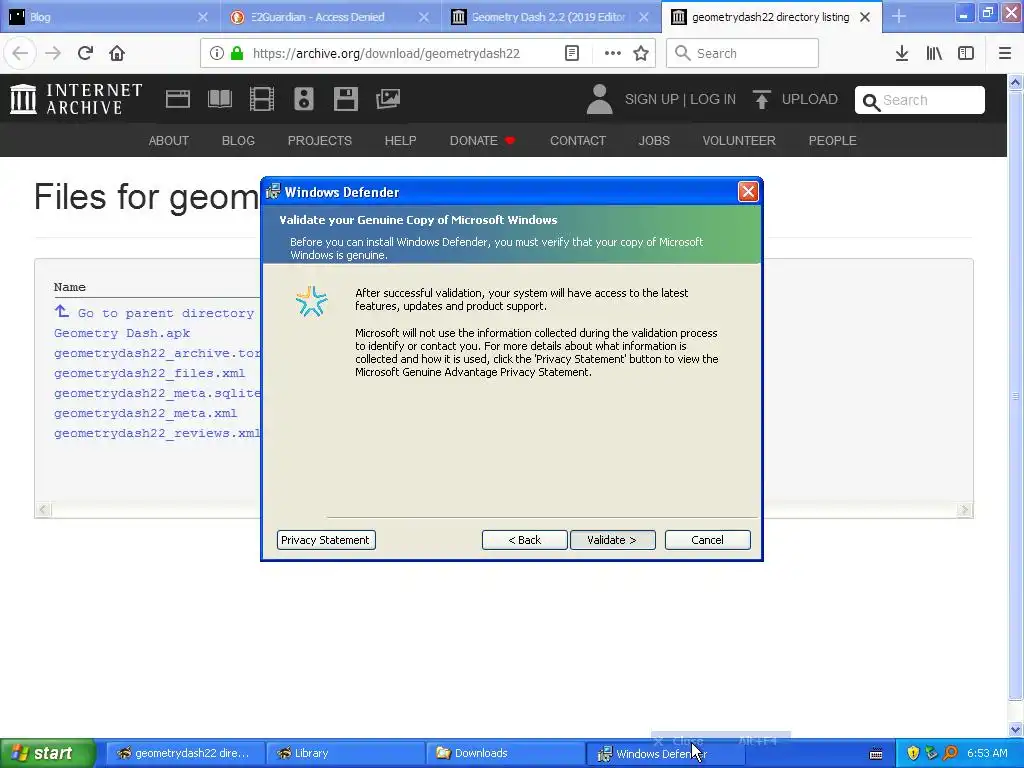
Task: Click the orange magnifier tray icon
Action: (950, 753)
